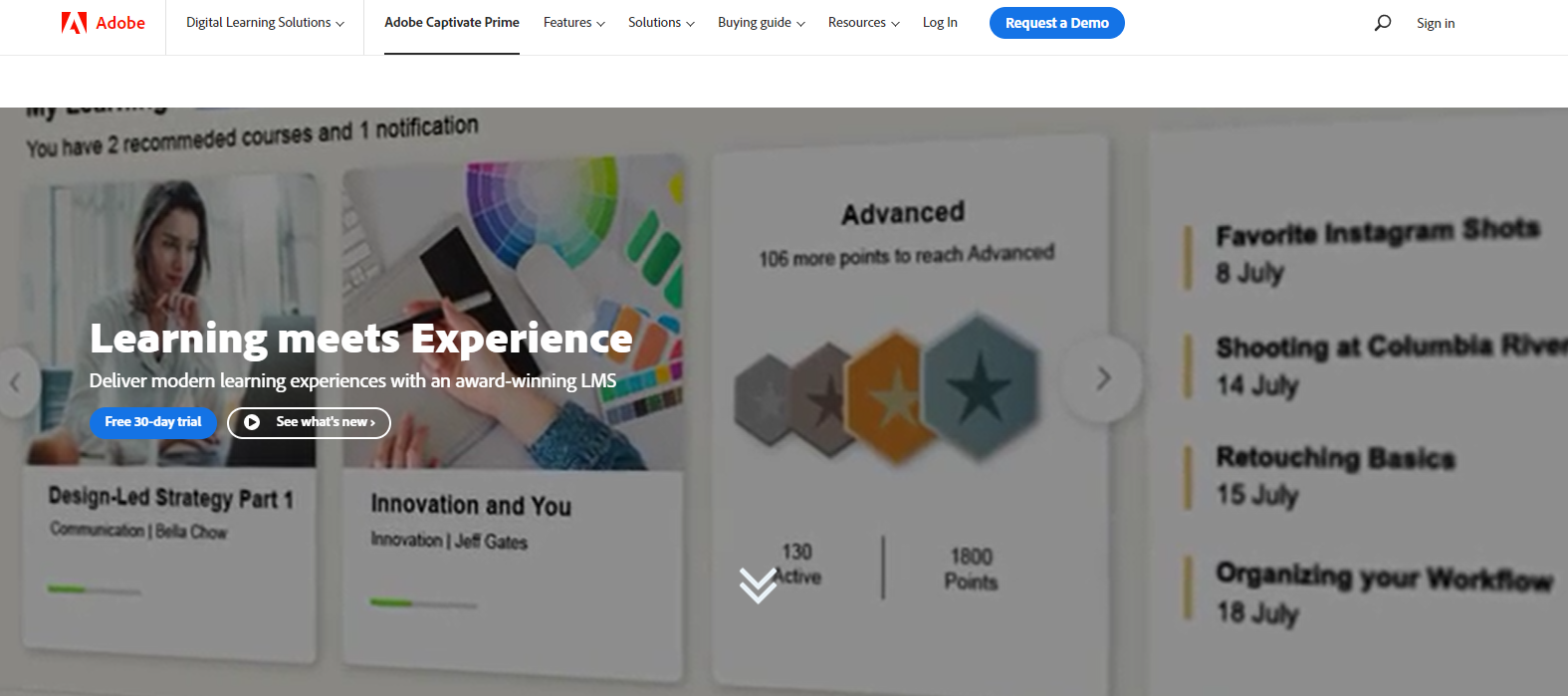The image size is (1568, 696).
Task: Go to previous carousel slide arrow
Action: (x=15, y=382)
